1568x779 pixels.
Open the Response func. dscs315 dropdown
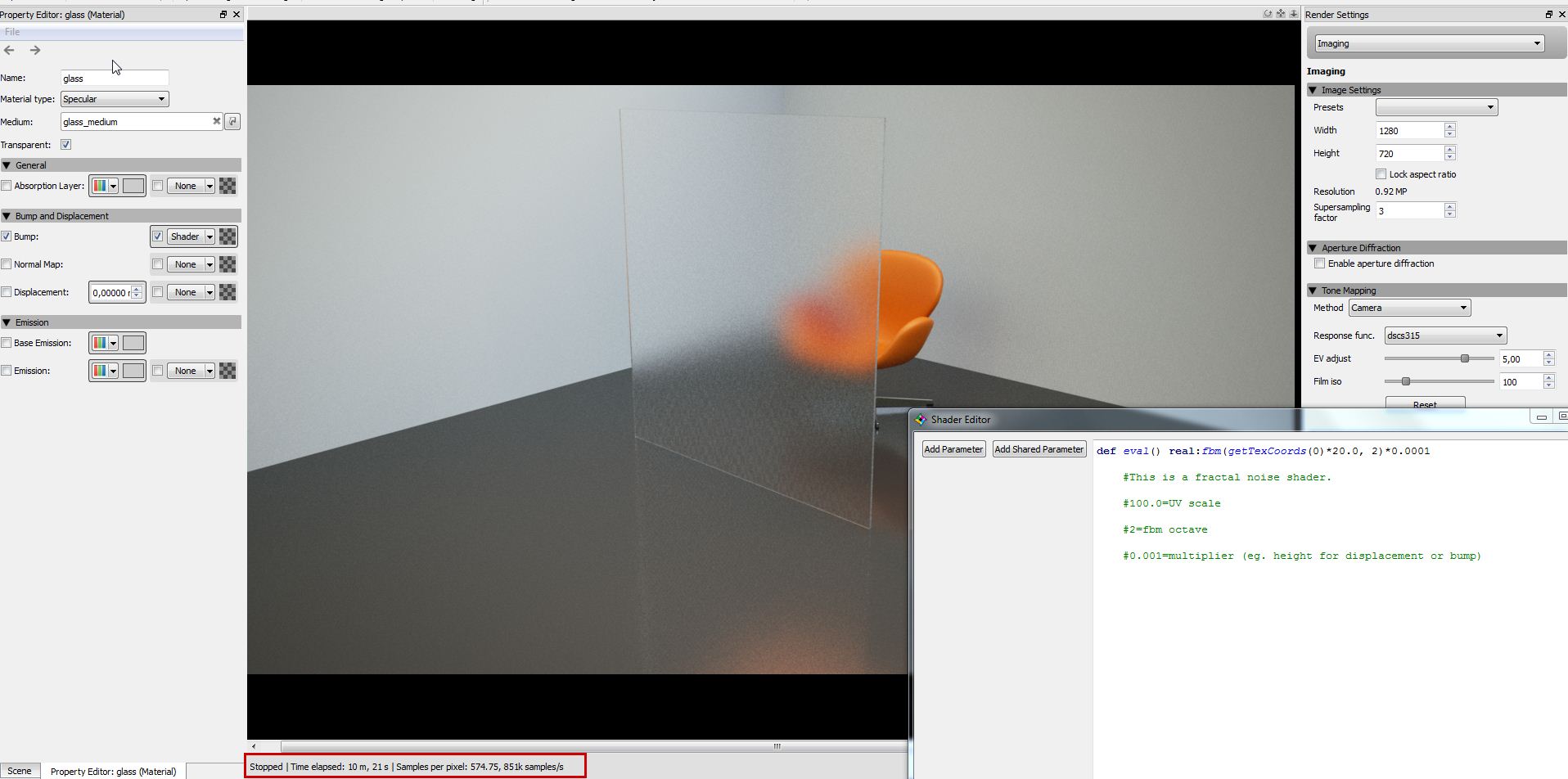(x=1444, y=335)
